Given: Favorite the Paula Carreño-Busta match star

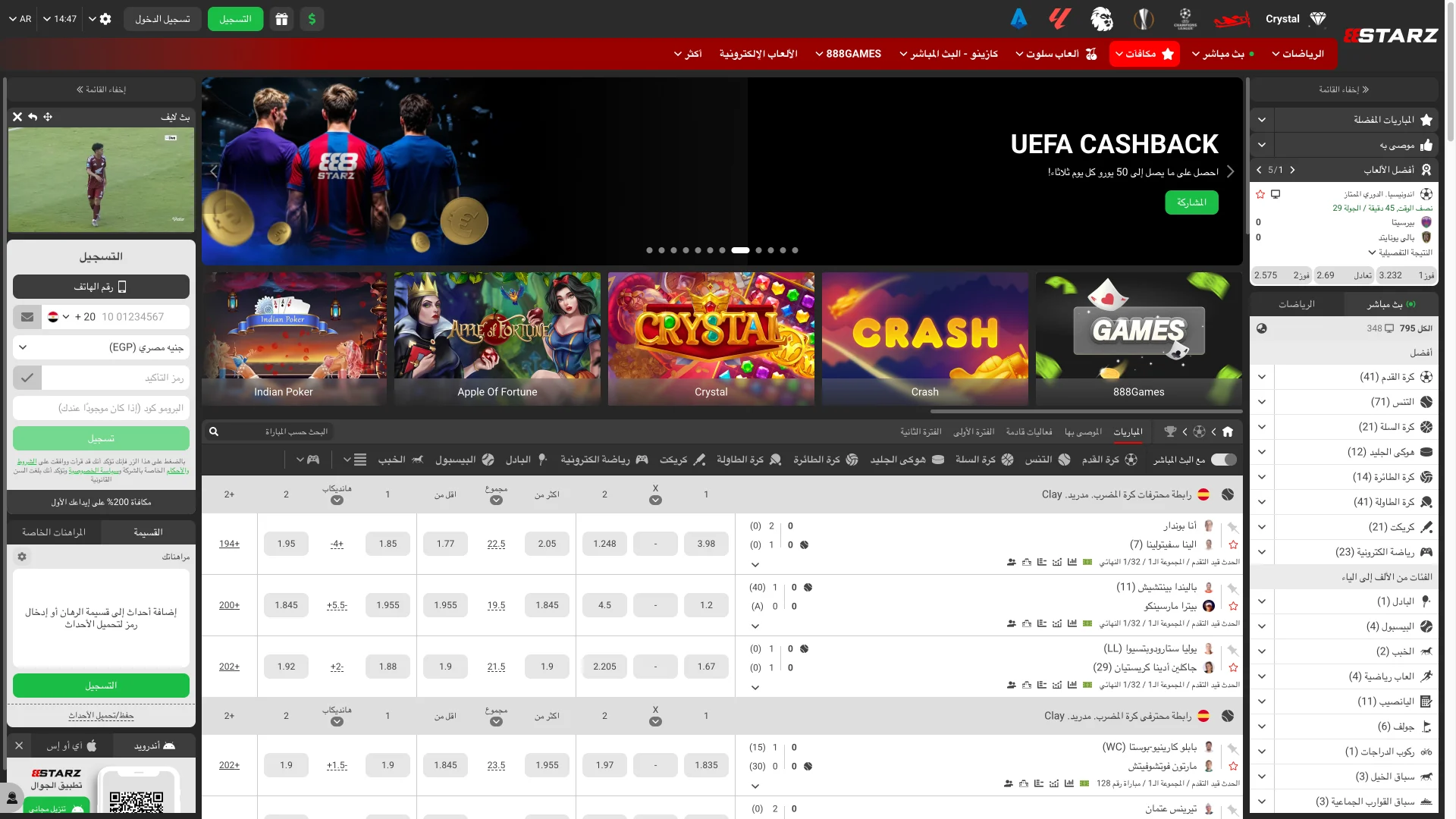Looking at the screenshot, I should tap(1233, 766).
